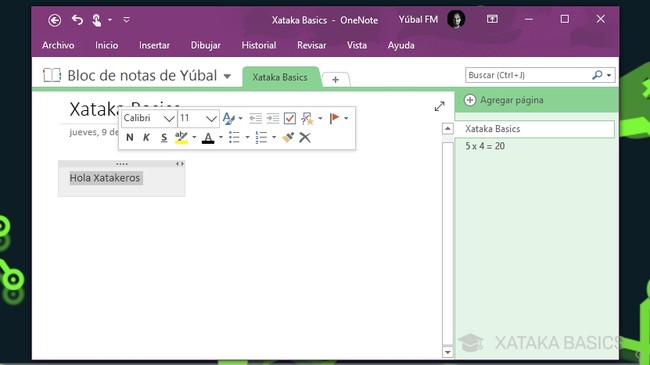The height and width of the screenshot is (365, 650).
Task: Open font color dropdown arrow
Action: tap(221, 137)
